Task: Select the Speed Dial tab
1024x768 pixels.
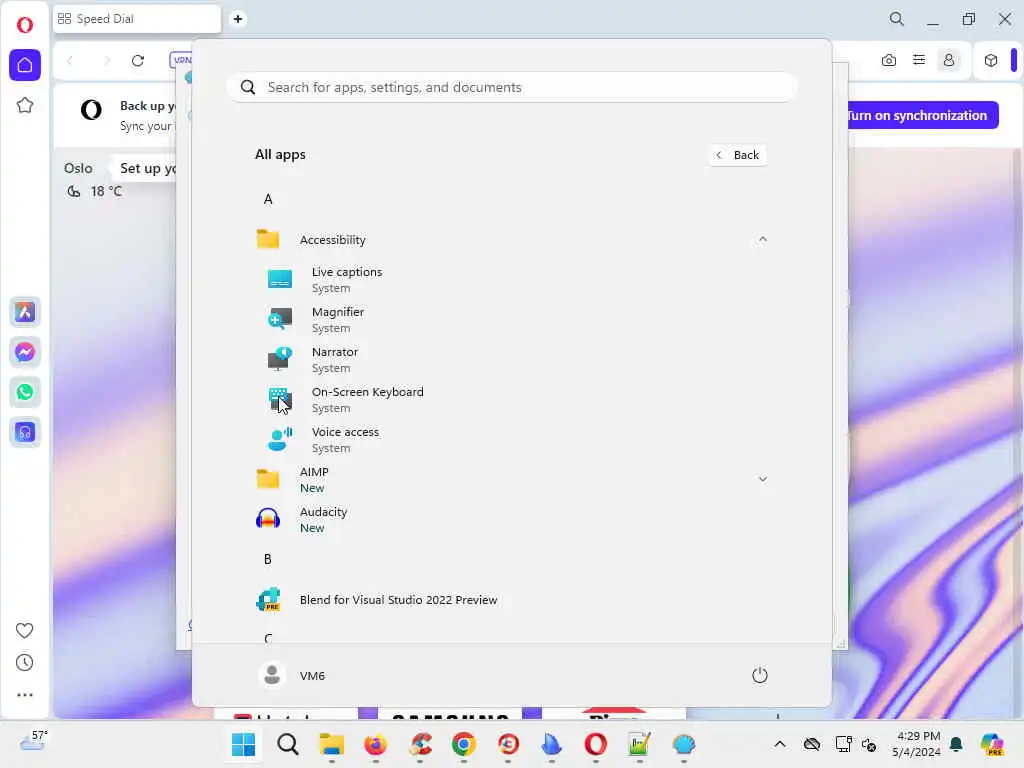Action: click(x=137, y=19)
